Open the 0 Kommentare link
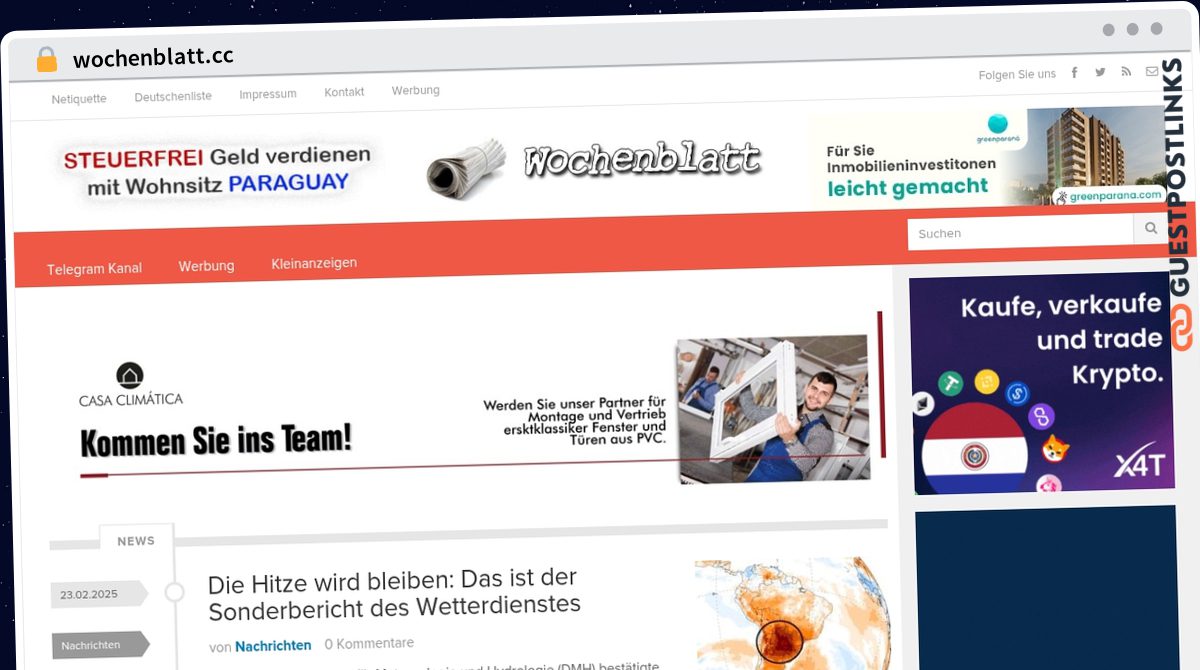Viewport: 1200px width, 670px height. coord(369,643)
